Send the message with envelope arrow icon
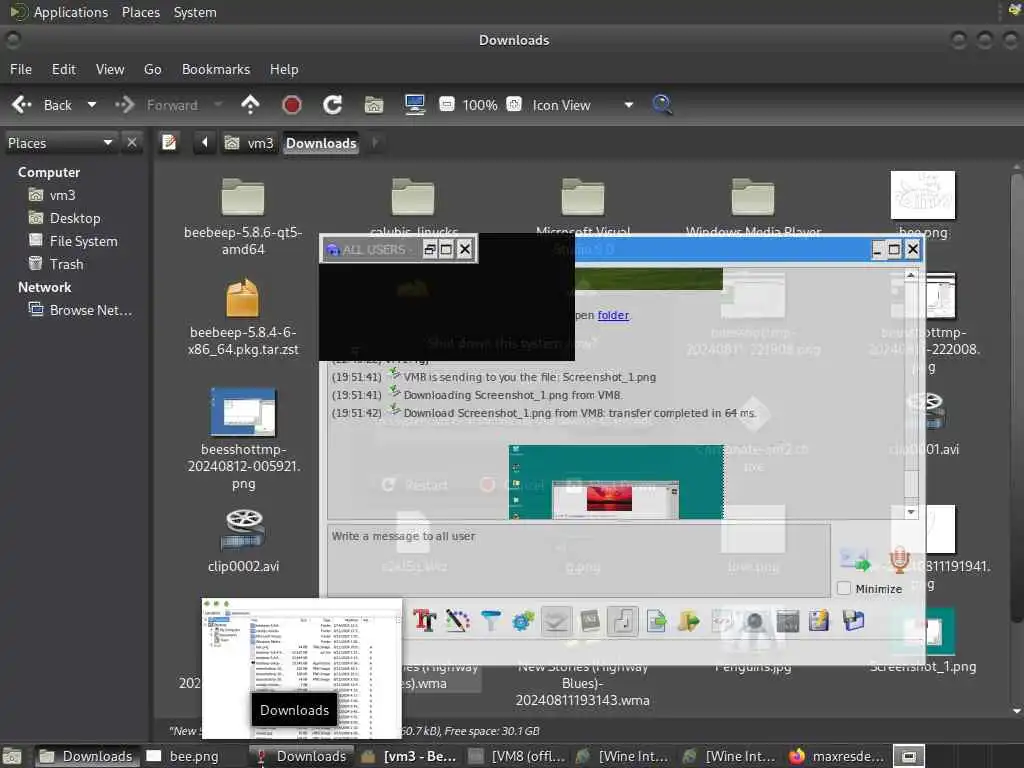This screenshot has width=1024, height=768. [x=856, y=560]
